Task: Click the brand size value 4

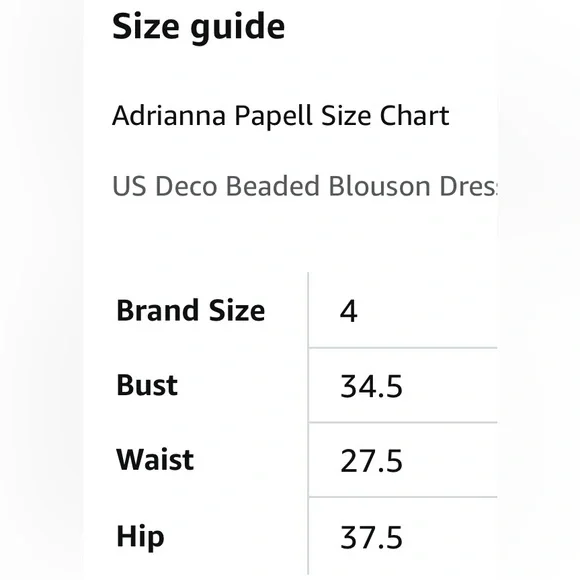Action: 348,311
